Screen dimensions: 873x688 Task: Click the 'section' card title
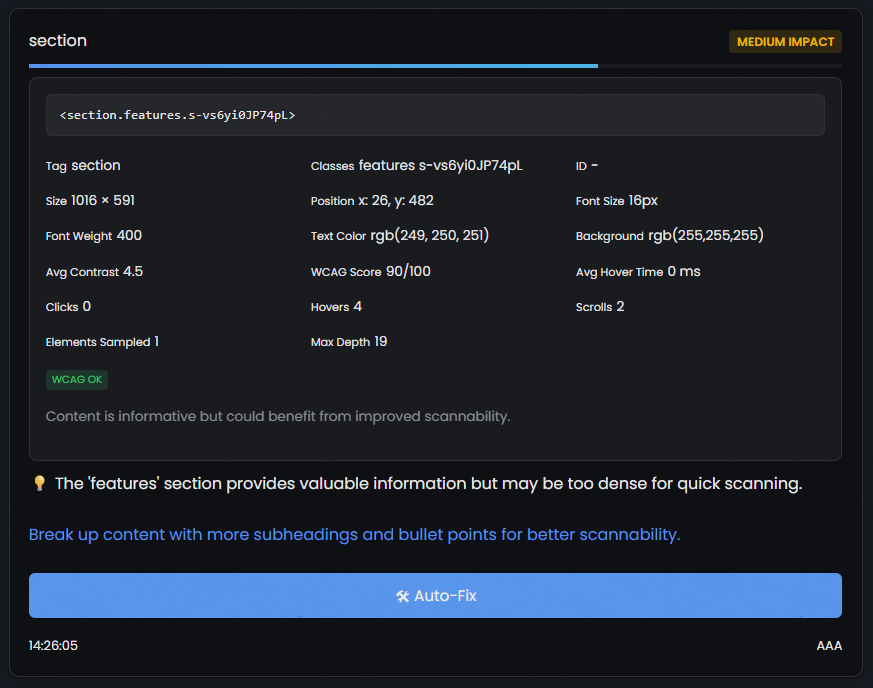(x=58, y=41)
